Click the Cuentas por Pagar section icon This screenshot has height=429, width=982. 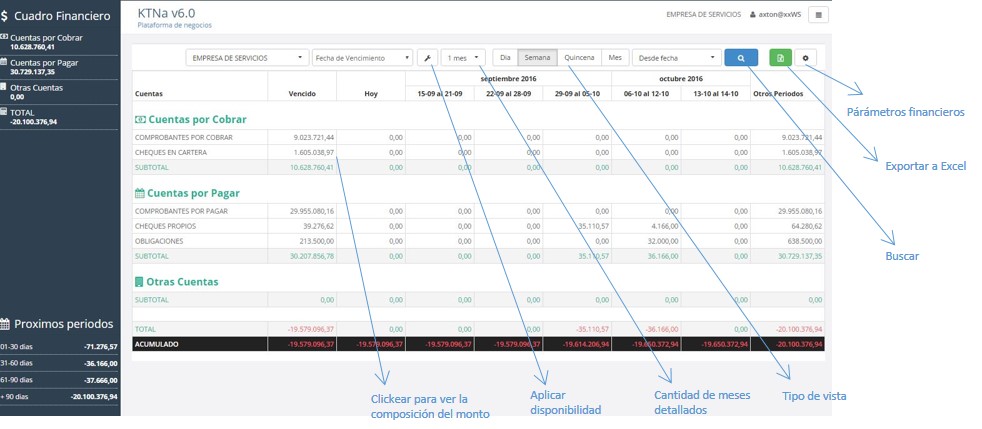pos(139,193)
